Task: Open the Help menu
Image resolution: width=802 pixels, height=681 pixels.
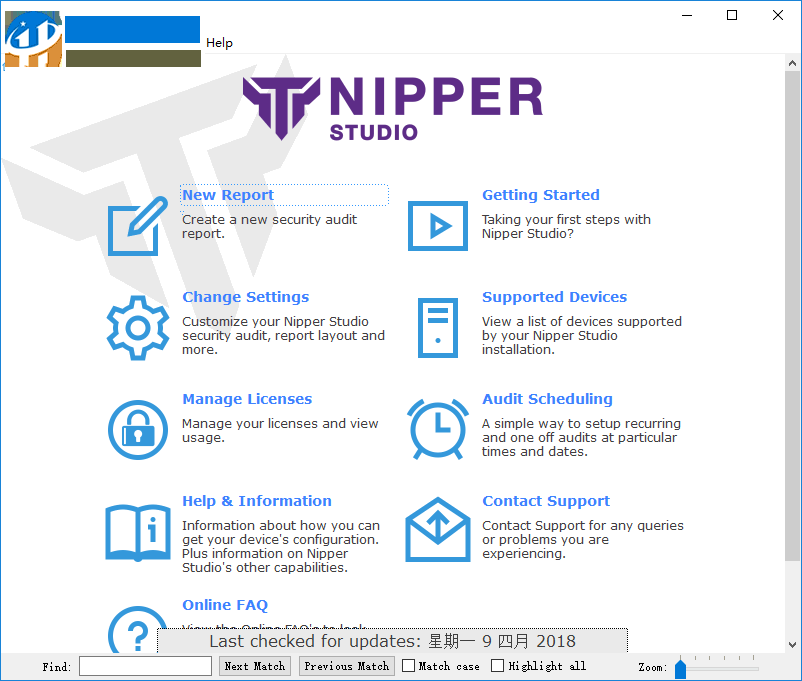Action: tap(219, 43)
